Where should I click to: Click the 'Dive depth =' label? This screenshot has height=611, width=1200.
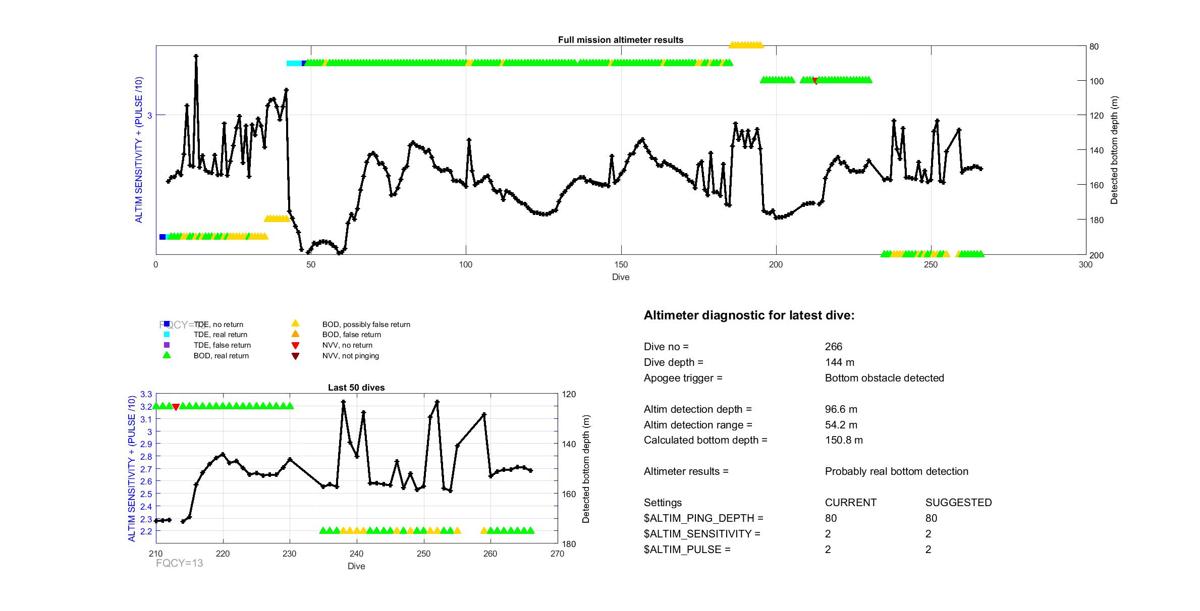point(673,362)
